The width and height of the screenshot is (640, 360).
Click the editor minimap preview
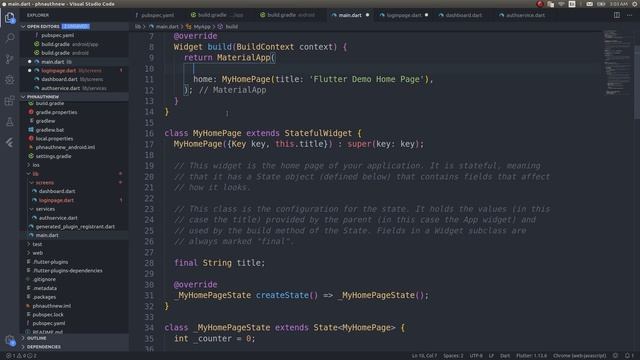click(x=617, y=62)
